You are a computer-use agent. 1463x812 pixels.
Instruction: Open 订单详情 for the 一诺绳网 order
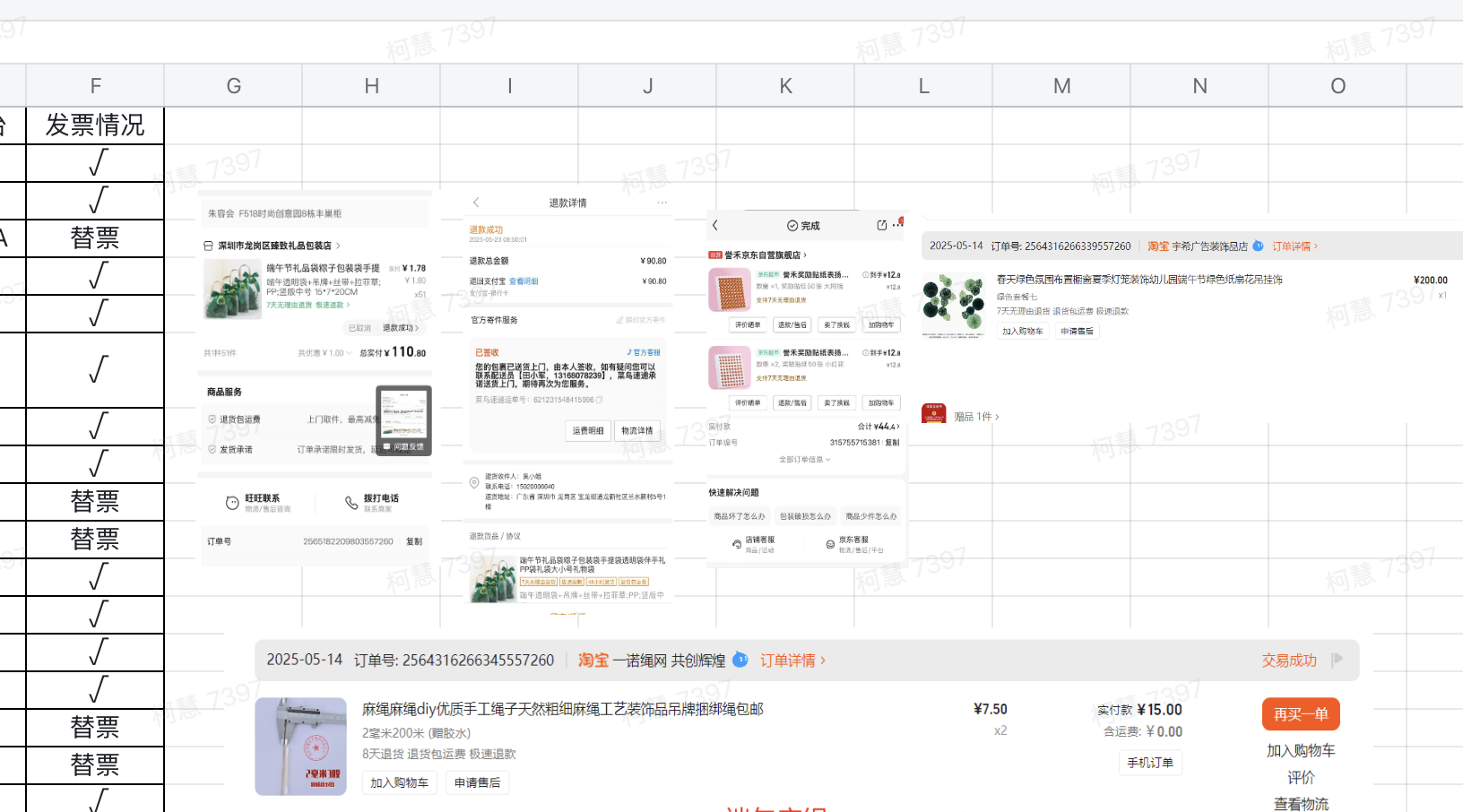point(793,661)
